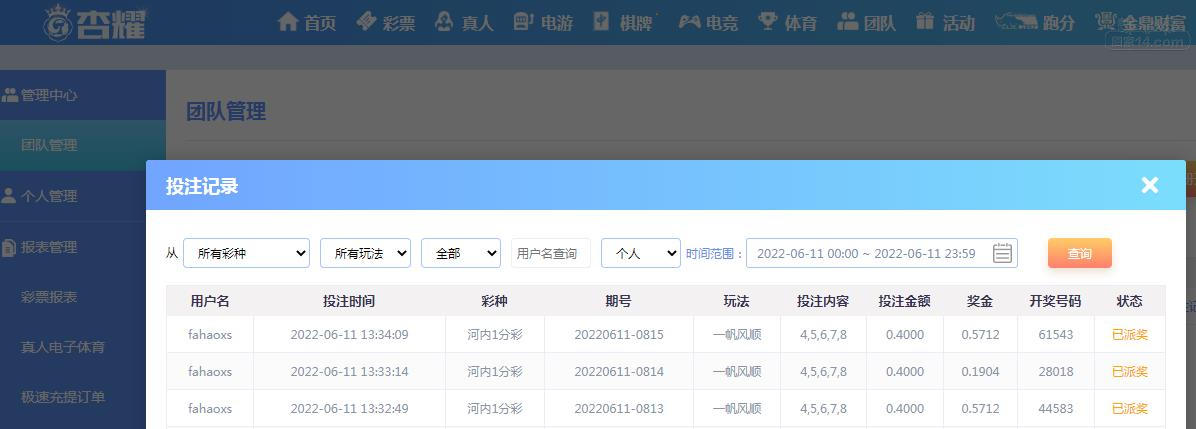This screenshot has height=429, width=1196.
Task: Click the 状态 column header
Action: point(1130,301)
